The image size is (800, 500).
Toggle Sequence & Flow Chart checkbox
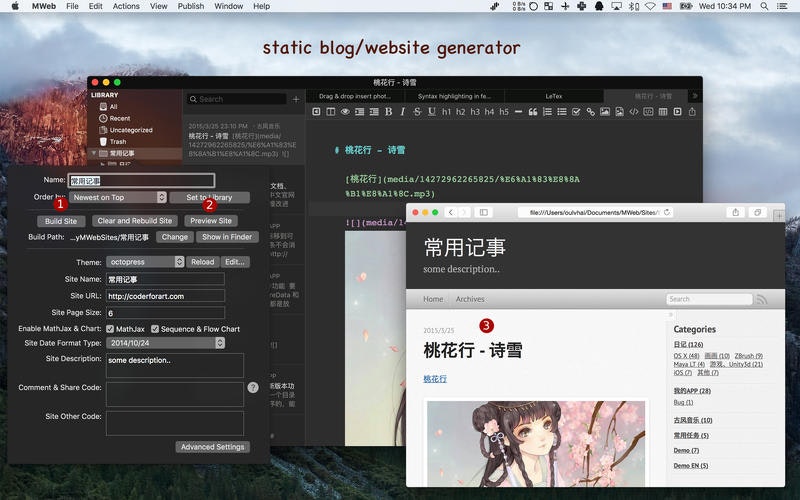tap(155, 329)
